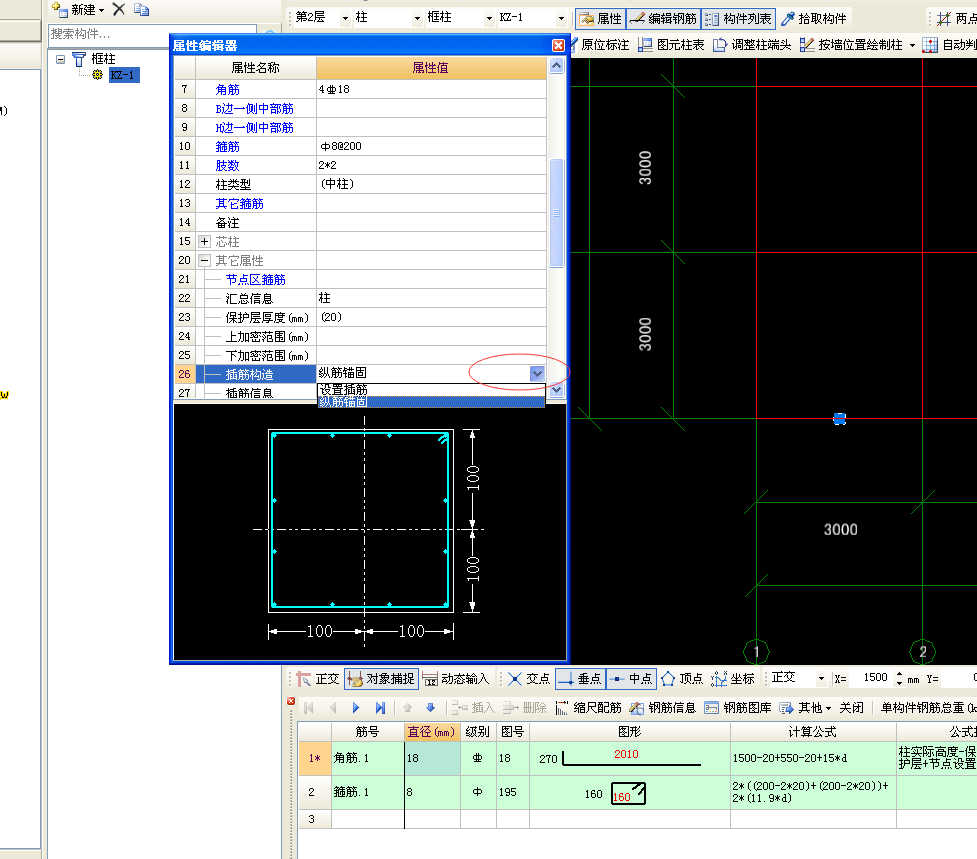The image size is (977, 859).
Task: Select 纵筋锚固 in dropdown list
Action: pos(431,402)
